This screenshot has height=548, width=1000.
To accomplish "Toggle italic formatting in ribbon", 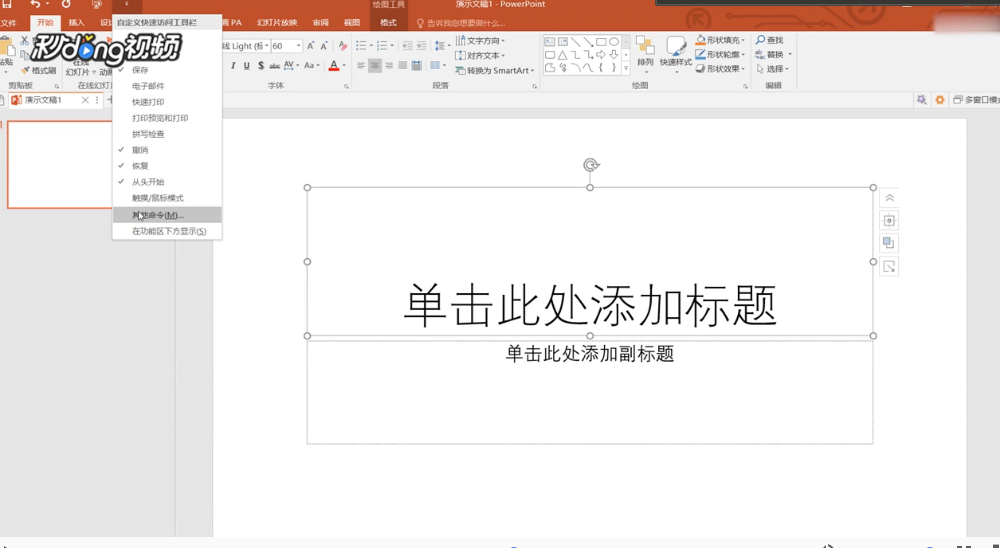I will (x=233, y=66).
